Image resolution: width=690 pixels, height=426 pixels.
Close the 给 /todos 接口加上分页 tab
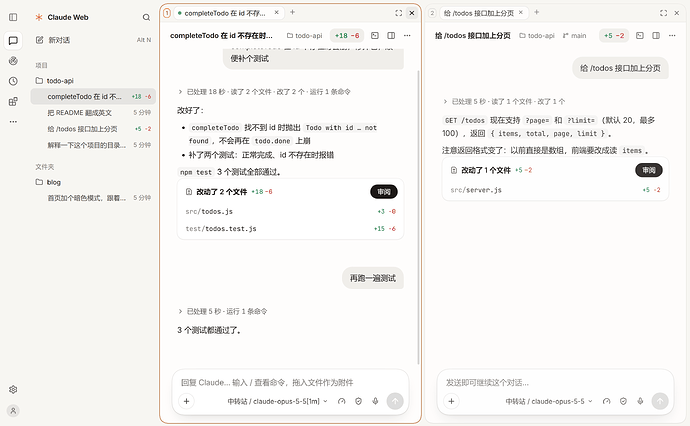(x=521, y=13)
